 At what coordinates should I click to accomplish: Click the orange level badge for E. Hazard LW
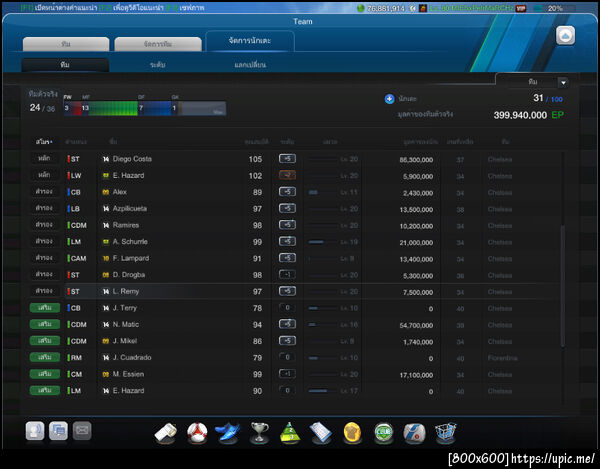(287, 175)
